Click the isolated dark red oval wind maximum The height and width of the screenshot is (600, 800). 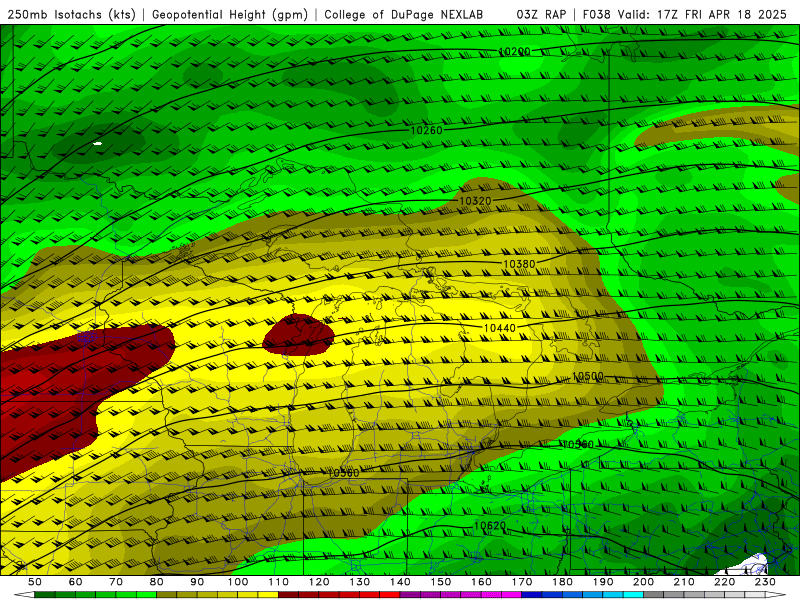[298, 335]
